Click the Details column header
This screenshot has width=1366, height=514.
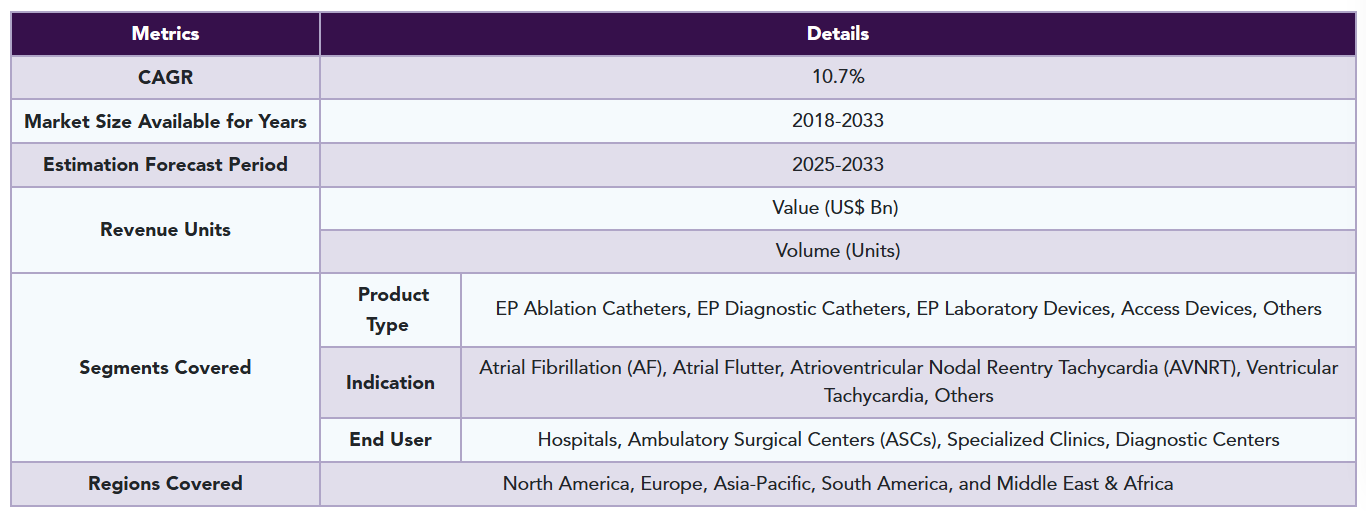point(838,34)
